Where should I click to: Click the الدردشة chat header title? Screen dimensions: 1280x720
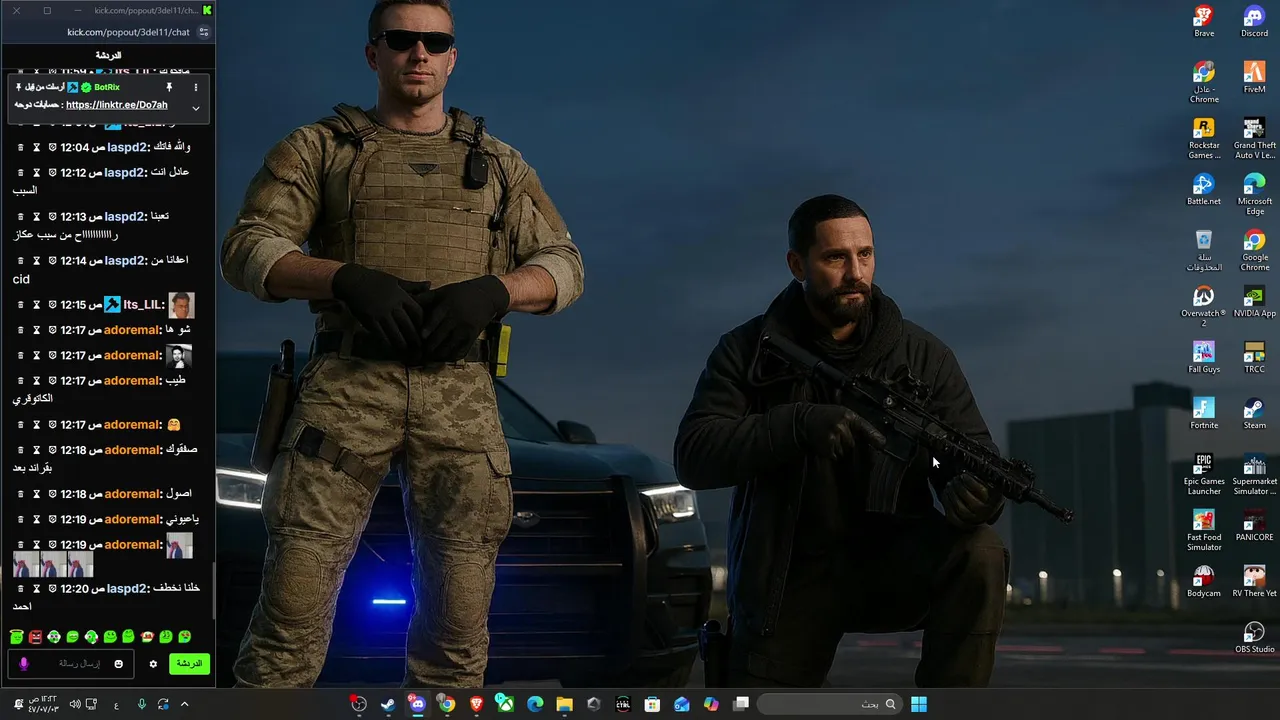coord(108,55)
